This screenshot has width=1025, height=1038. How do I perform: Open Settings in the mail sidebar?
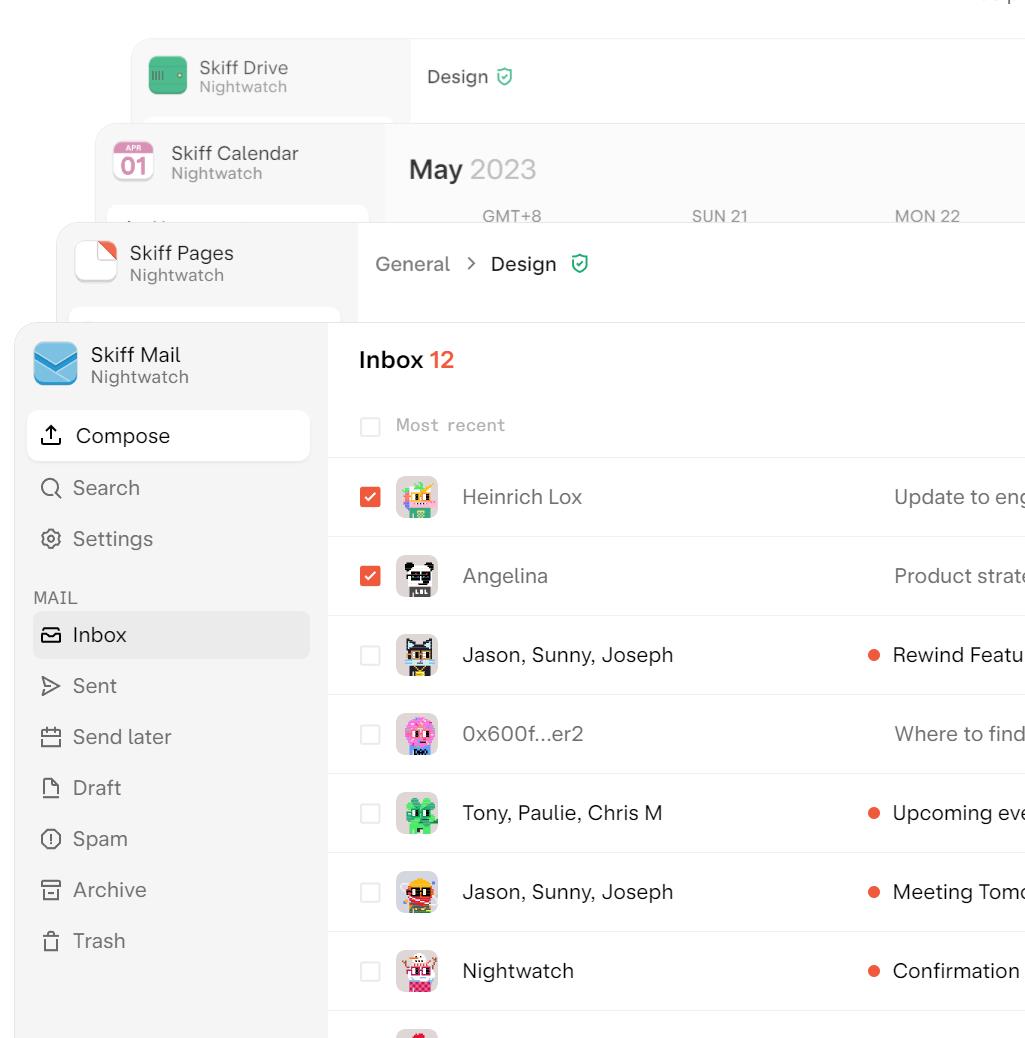point(112,539)
